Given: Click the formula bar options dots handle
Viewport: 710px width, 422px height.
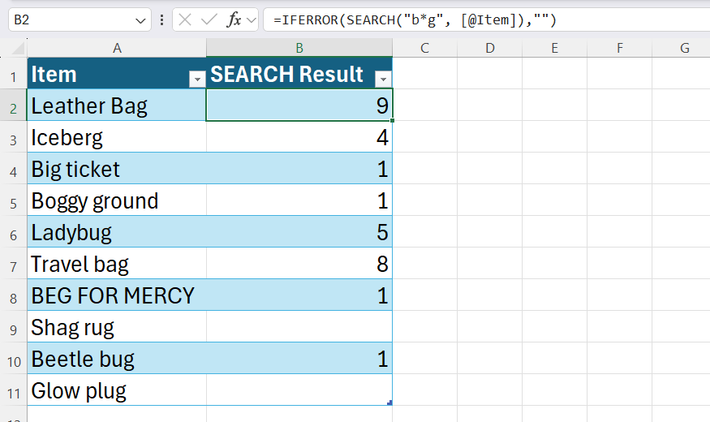Looking at the screenshot, I should click(x=162, y=20).
